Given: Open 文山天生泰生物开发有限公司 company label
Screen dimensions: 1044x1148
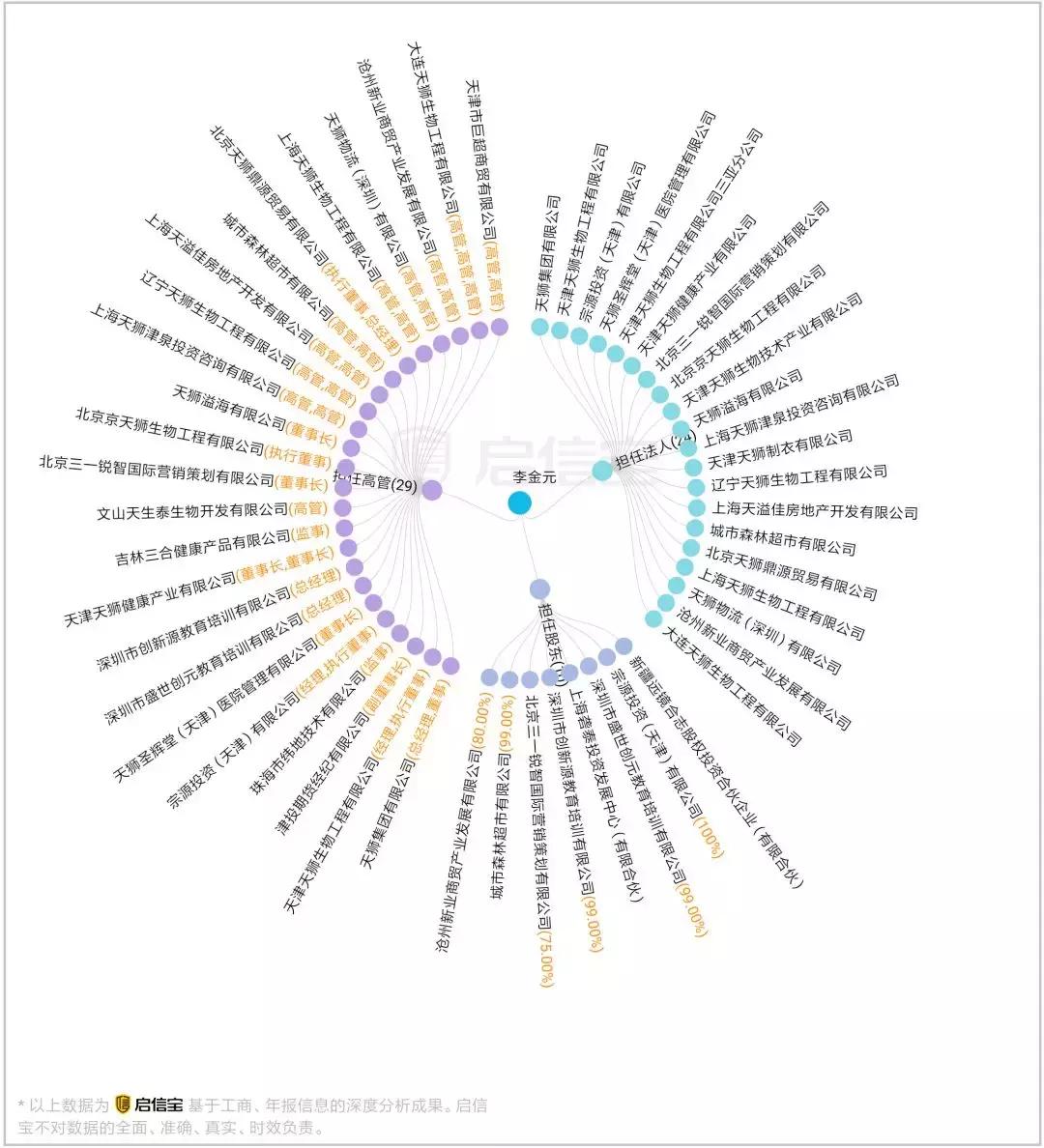Looking at the screenshot, I should 192,511.
